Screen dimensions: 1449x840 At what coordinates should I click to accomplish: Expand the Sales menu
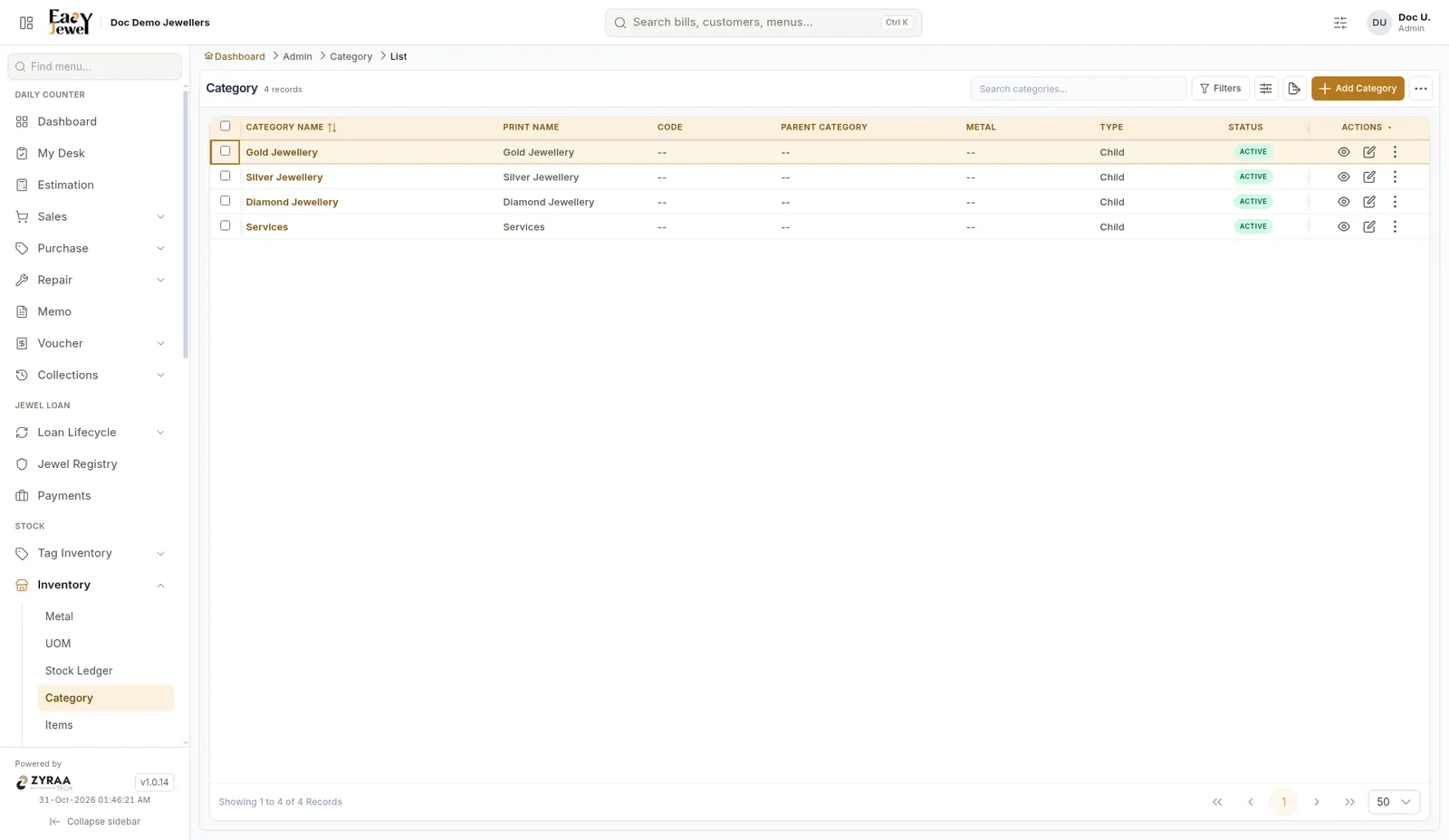[91, 216]
